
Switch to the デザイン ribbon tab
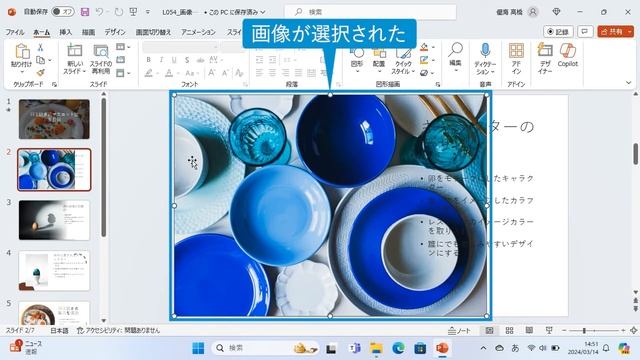tap(115, 32)
